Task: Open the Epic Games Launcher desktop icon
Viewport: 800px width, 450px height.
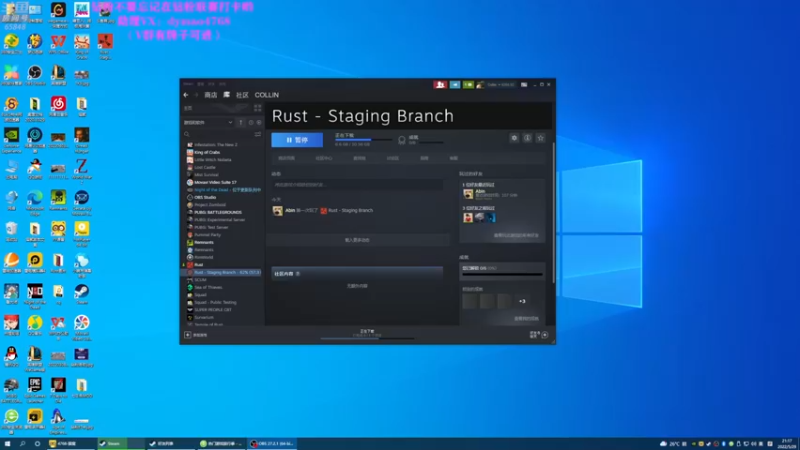Action: point(35,389)
